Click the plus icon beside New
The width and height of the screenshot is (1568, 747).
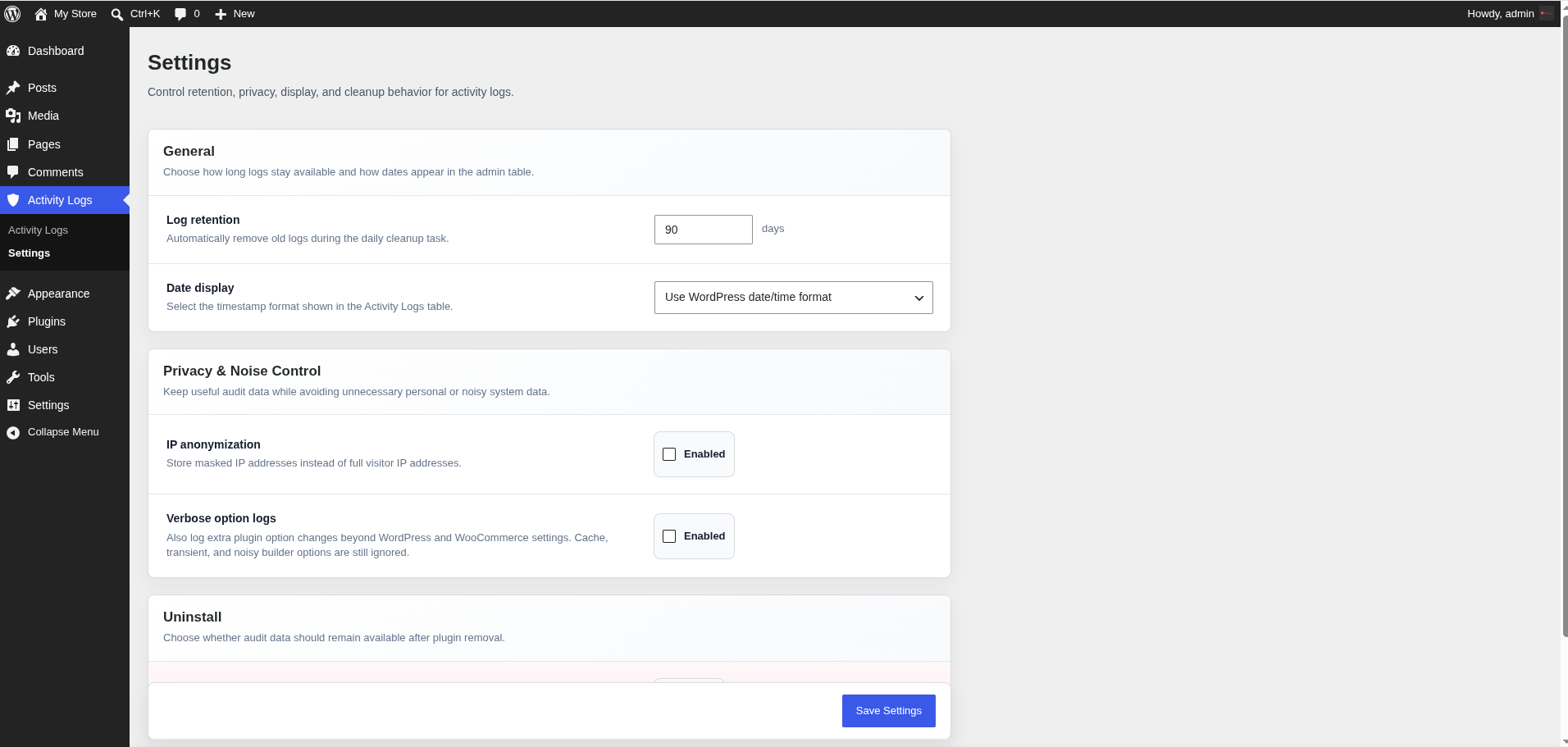tap(221, 14)
